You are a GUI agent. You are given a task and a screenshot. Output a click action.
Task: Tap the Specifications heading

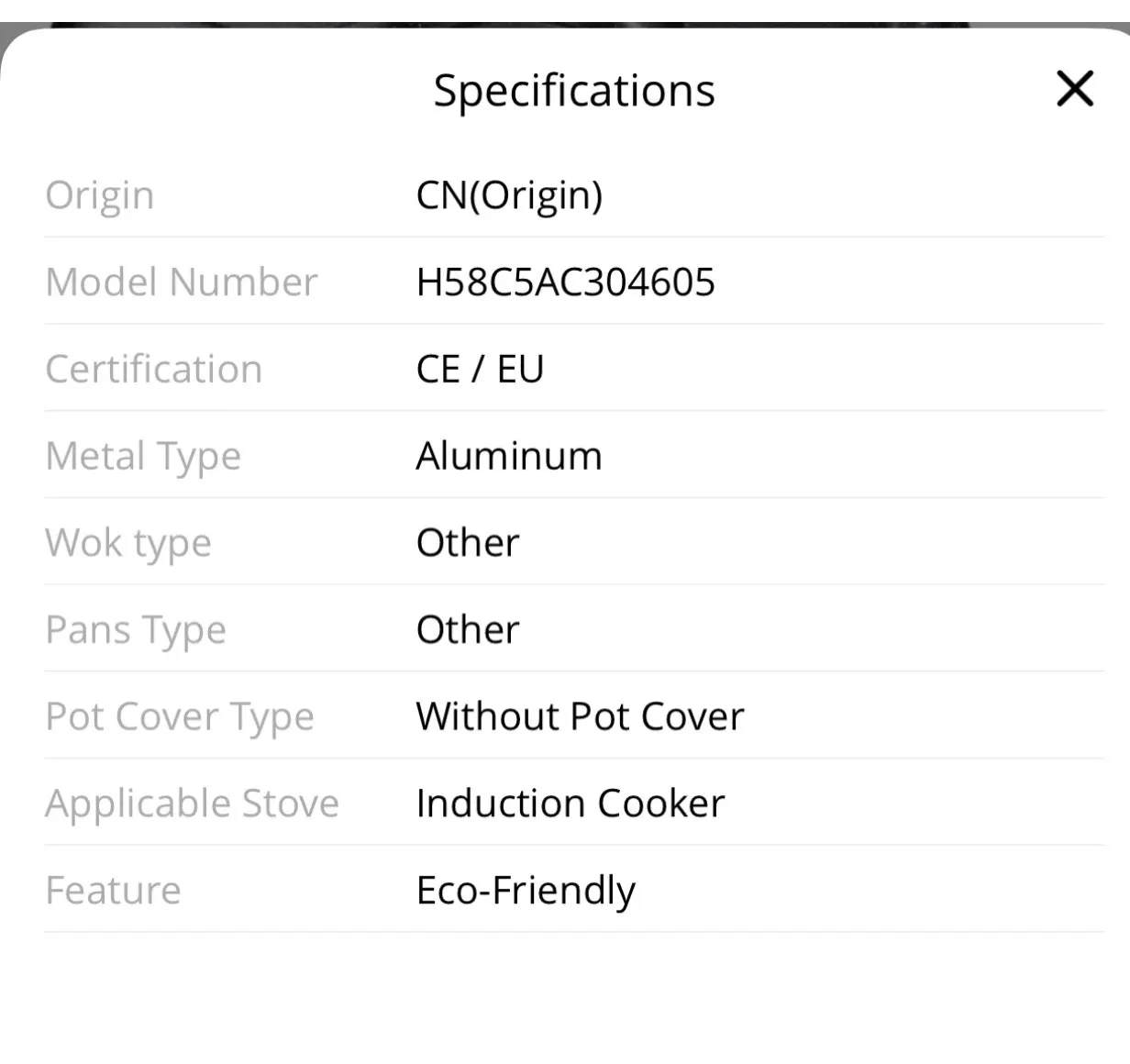[574, 91]
